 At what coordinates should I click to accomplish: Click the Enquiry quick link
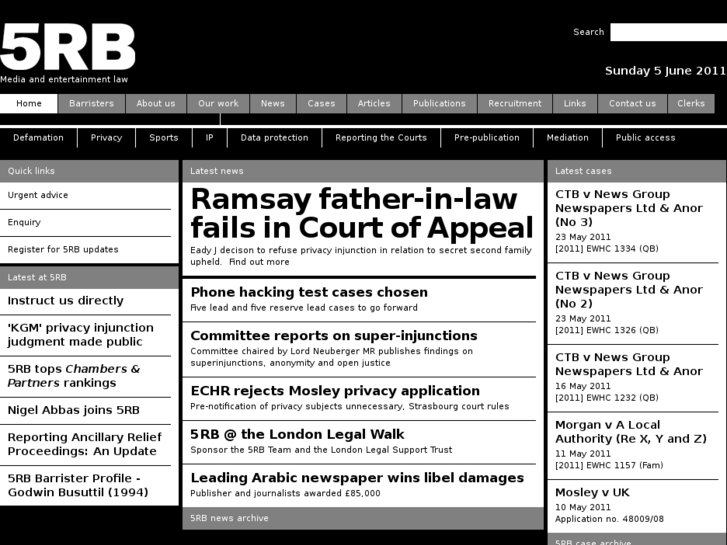coord(24,222)
